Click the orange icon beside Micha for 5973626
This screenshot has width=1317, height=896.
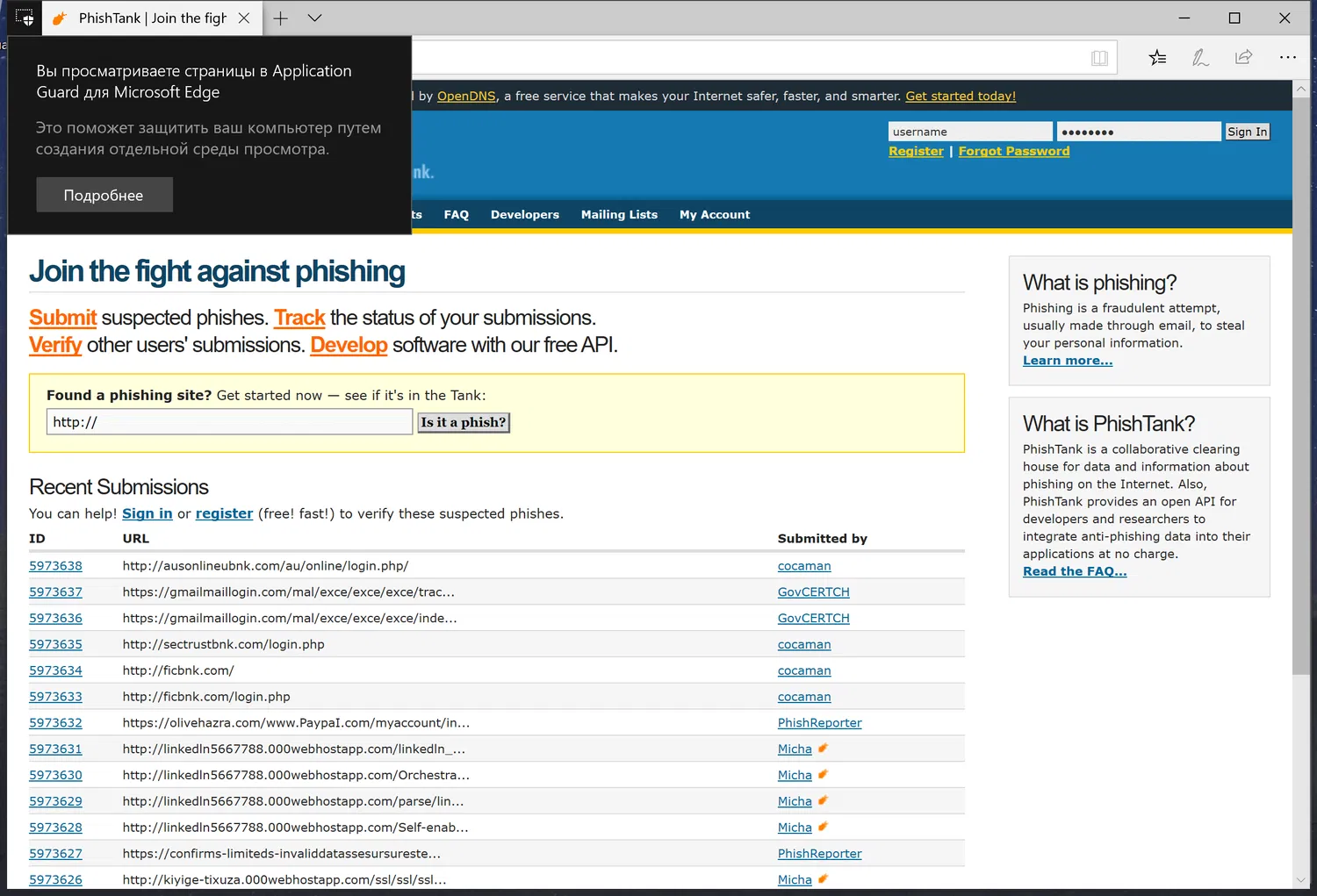click(x=823, y=879)
